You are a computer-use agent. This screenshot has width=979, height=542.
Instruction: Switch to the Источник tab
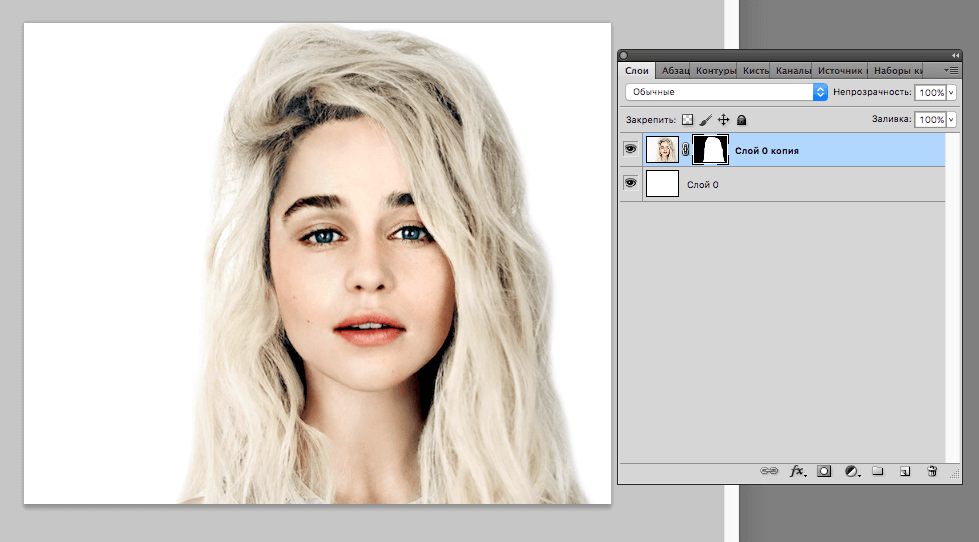(840, 71)
